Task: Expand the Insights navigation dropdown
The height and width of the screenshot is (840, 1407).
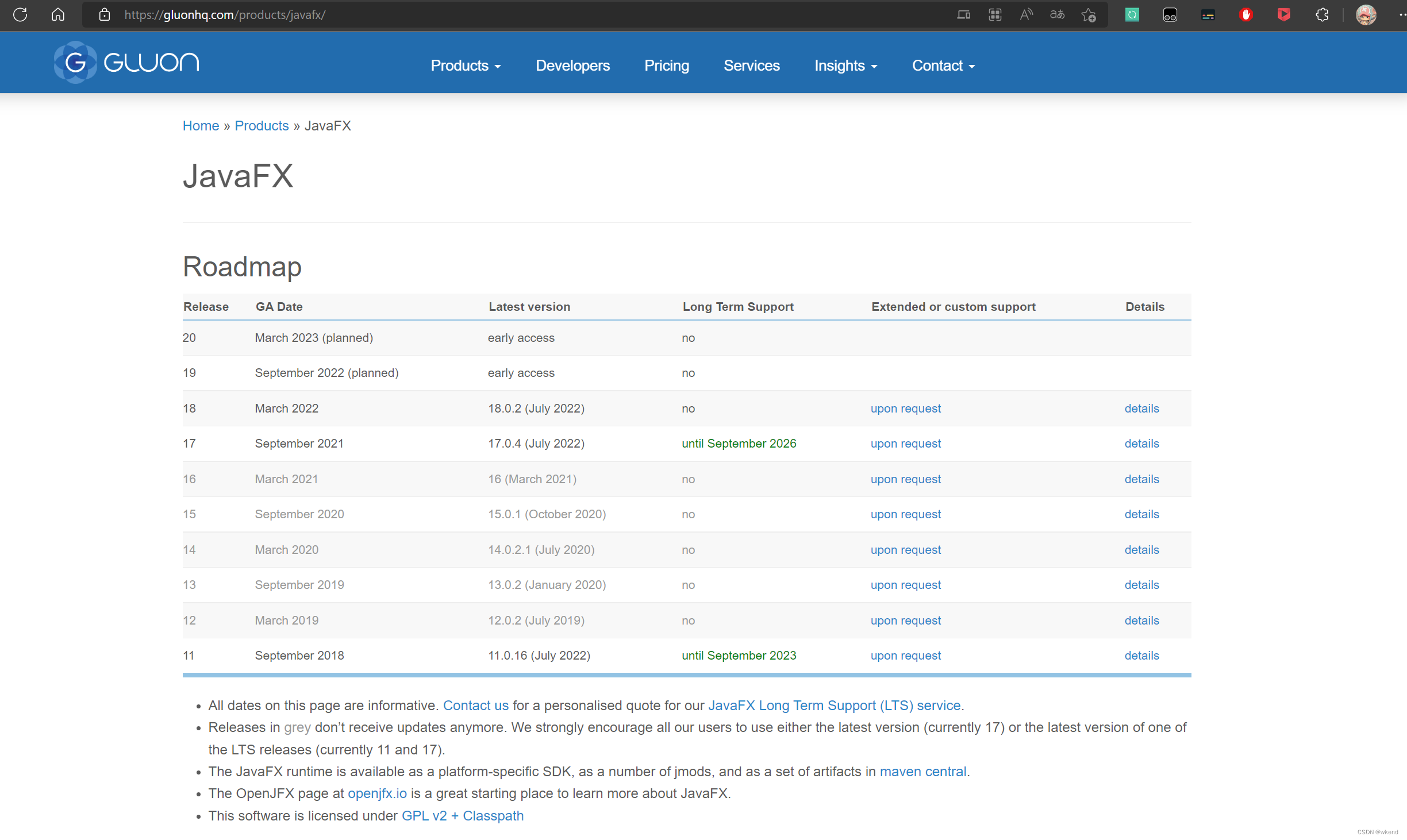Action: 845,65
